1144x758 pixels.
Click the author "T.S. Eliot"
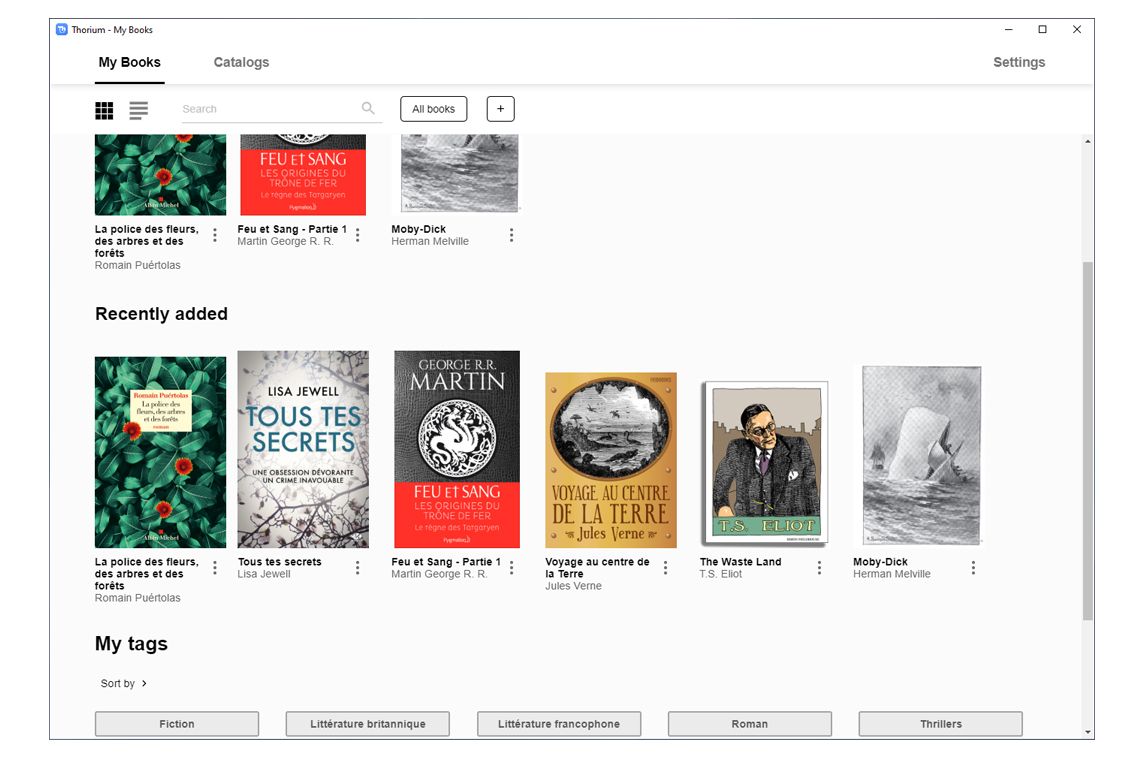(x=721, y=574)
